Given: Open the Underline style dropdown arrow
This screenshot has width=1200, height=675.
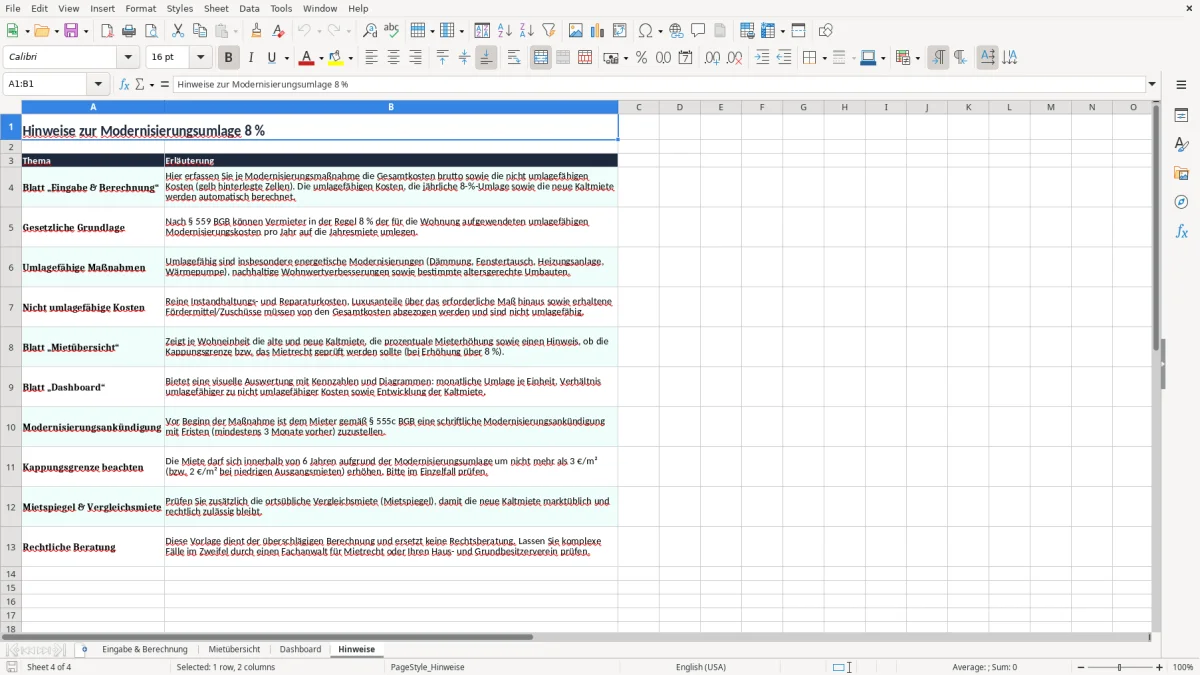Looking at the screenshot, I should click(x=285, y=58).
